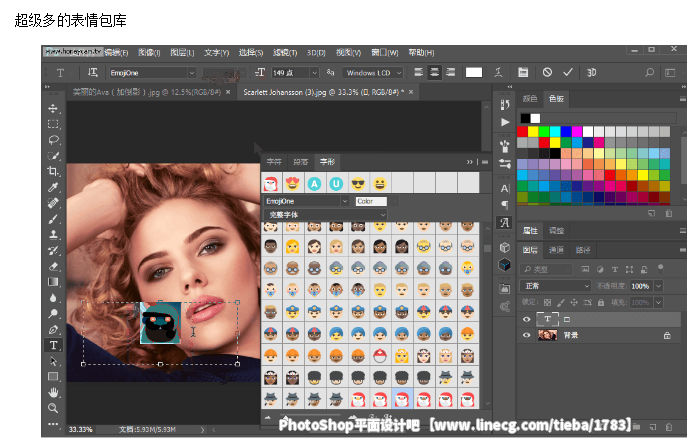Viewport: 687px width, 444px height.
Task: Open the 完整字体 glyph category dropdown
Action: coord(325,215)
